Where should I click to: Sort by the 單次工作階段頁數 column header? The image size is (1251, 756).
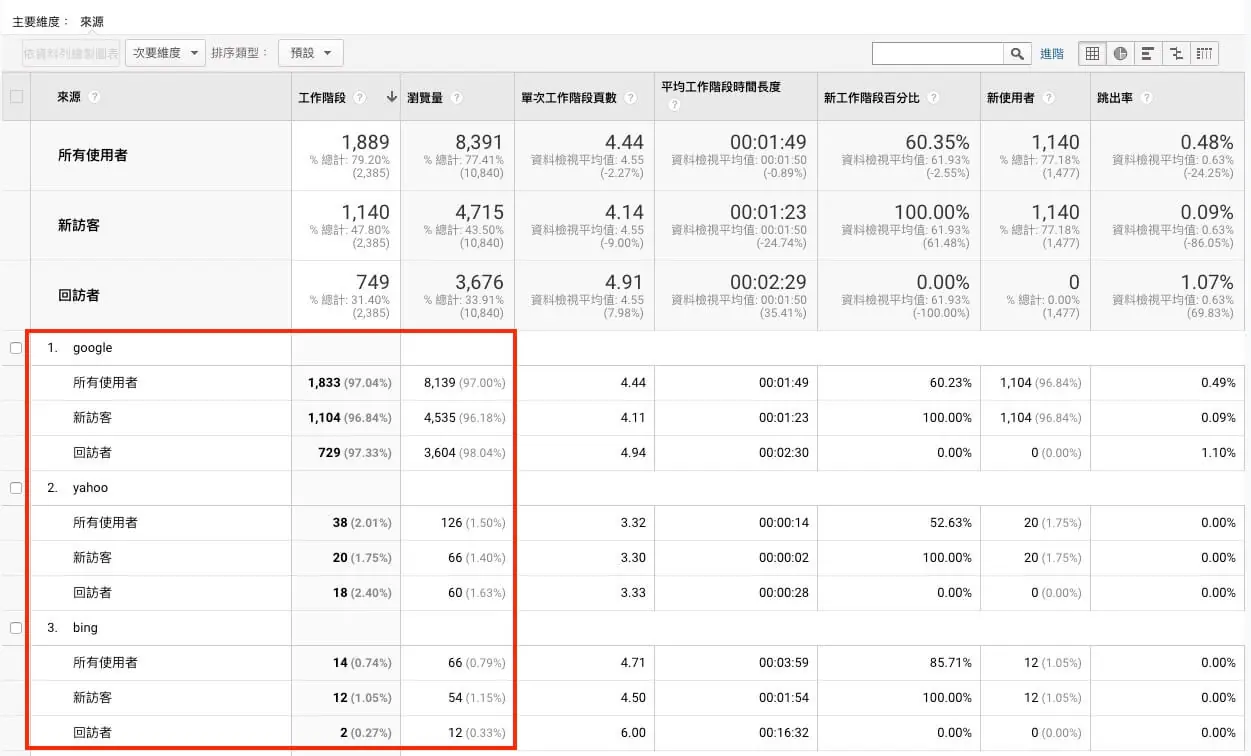pyautogui.click(x=569, y=98)
